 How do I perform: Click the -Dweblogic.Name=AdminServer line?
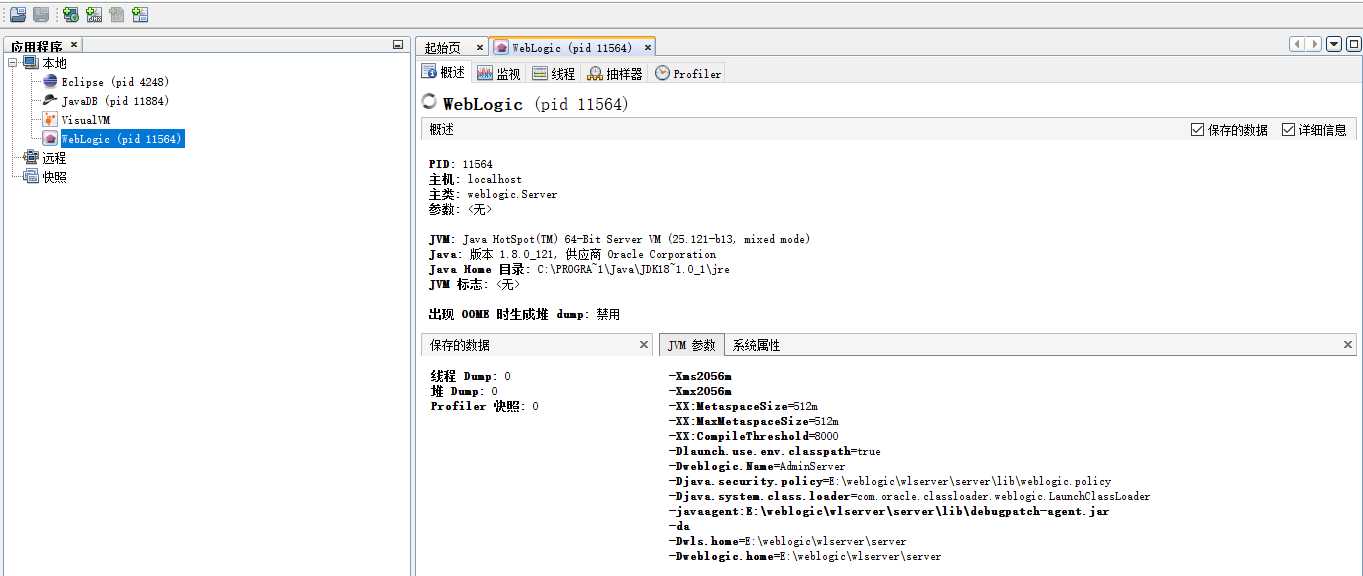click(x=756, y=466)
